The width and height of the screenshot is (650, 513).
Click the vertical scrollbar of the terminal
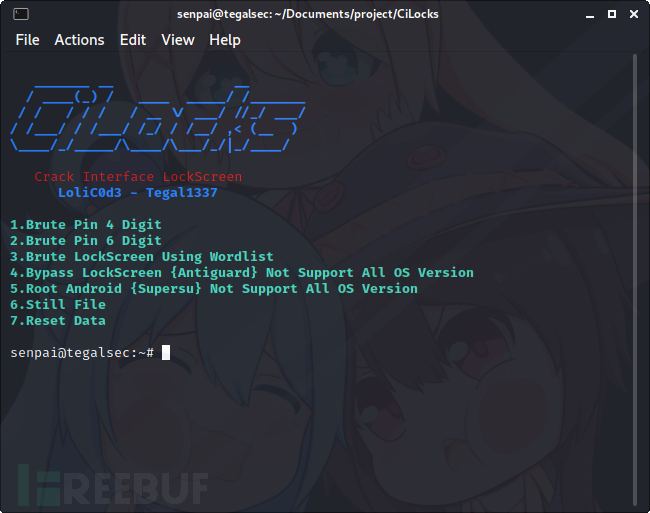coord(635,280)
